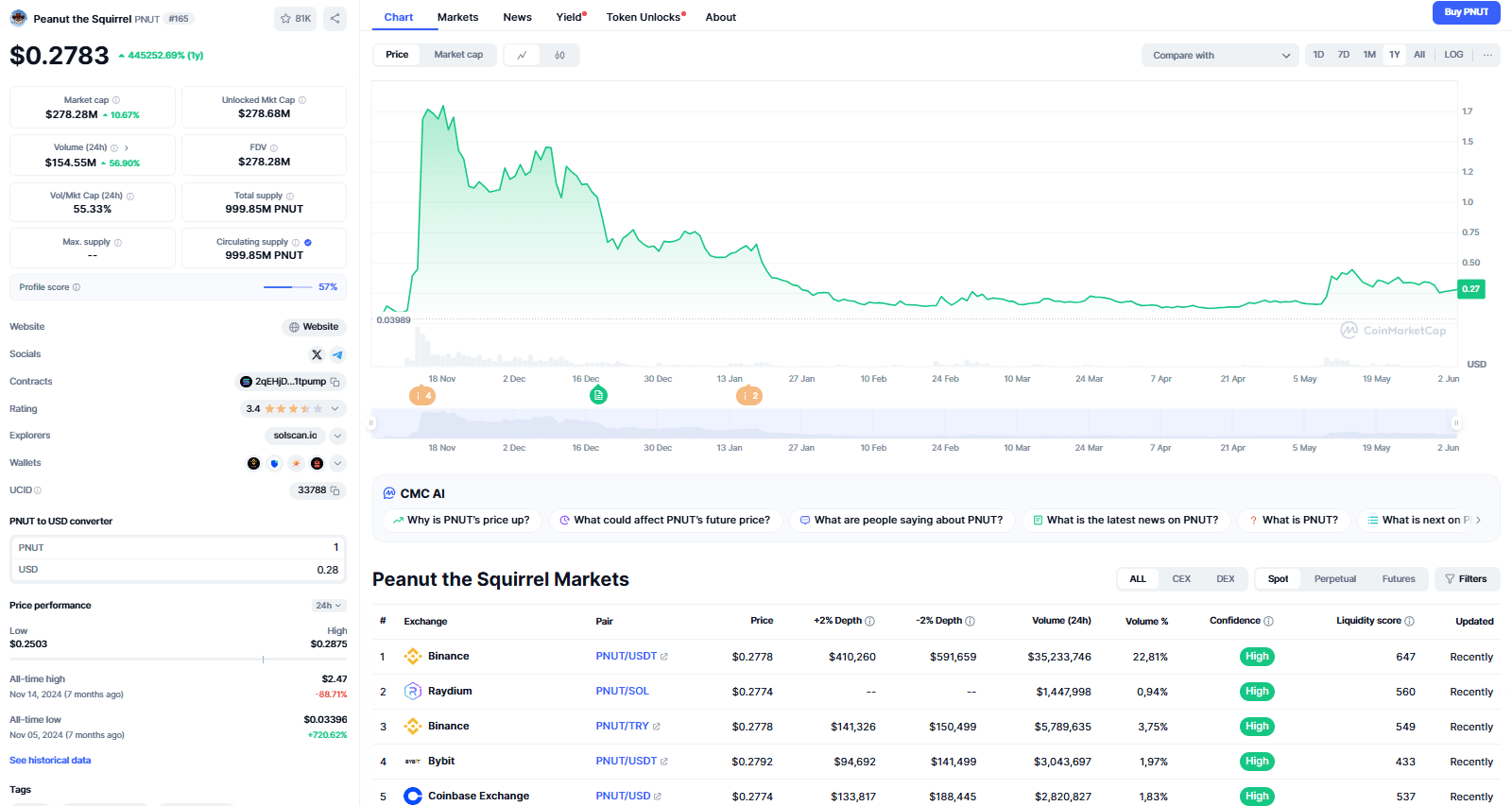The height and width of the screenshot is (806, 1512).
Task: Open the chart more options ellipsis
Action: tap(1487, 55)
